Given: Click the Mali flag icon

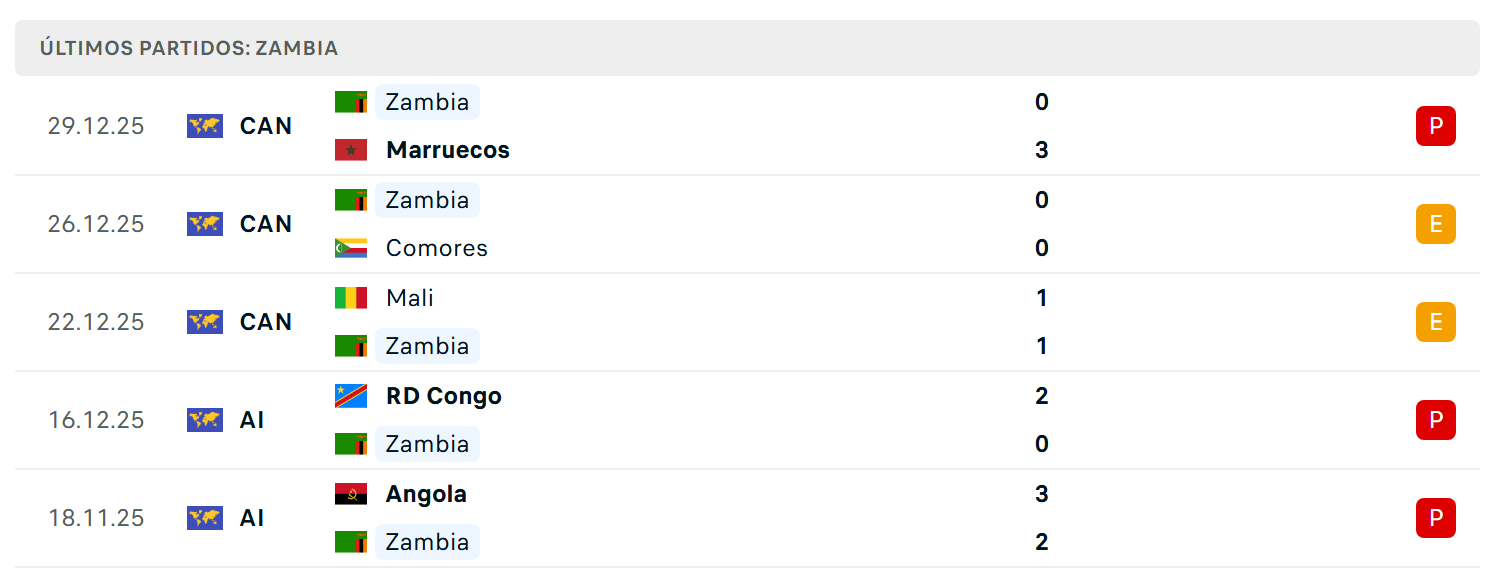Looking at the screenshot, I should click(351, 298).
